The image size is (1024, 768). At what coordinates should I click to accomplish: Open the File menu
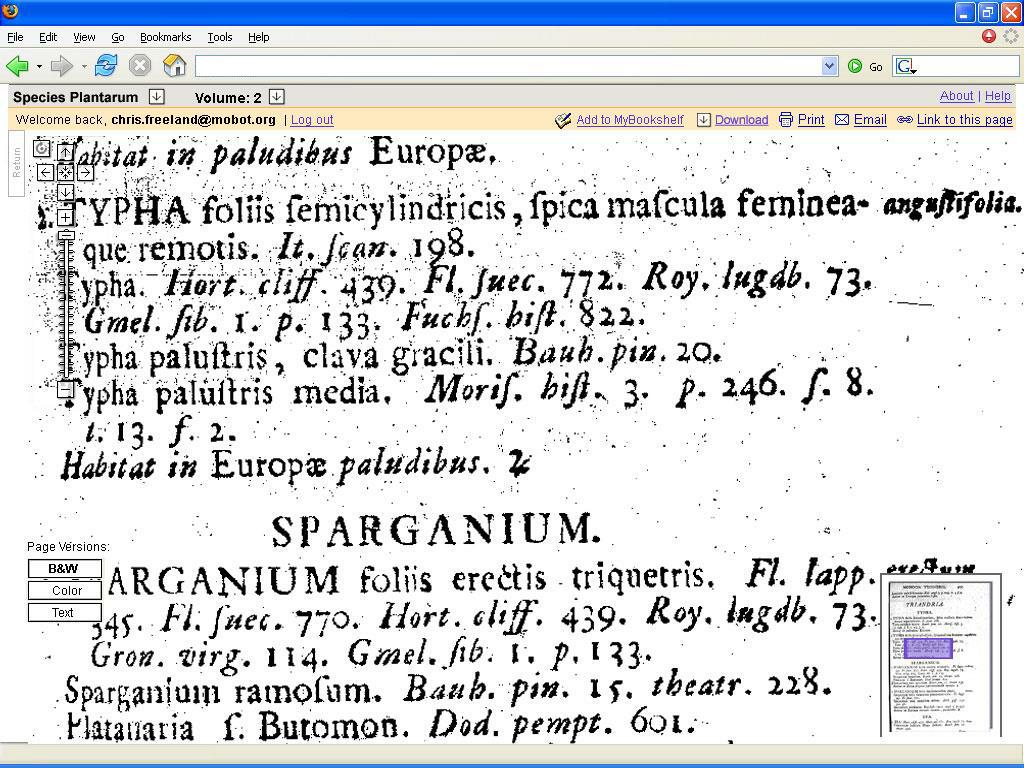(15, 37)
